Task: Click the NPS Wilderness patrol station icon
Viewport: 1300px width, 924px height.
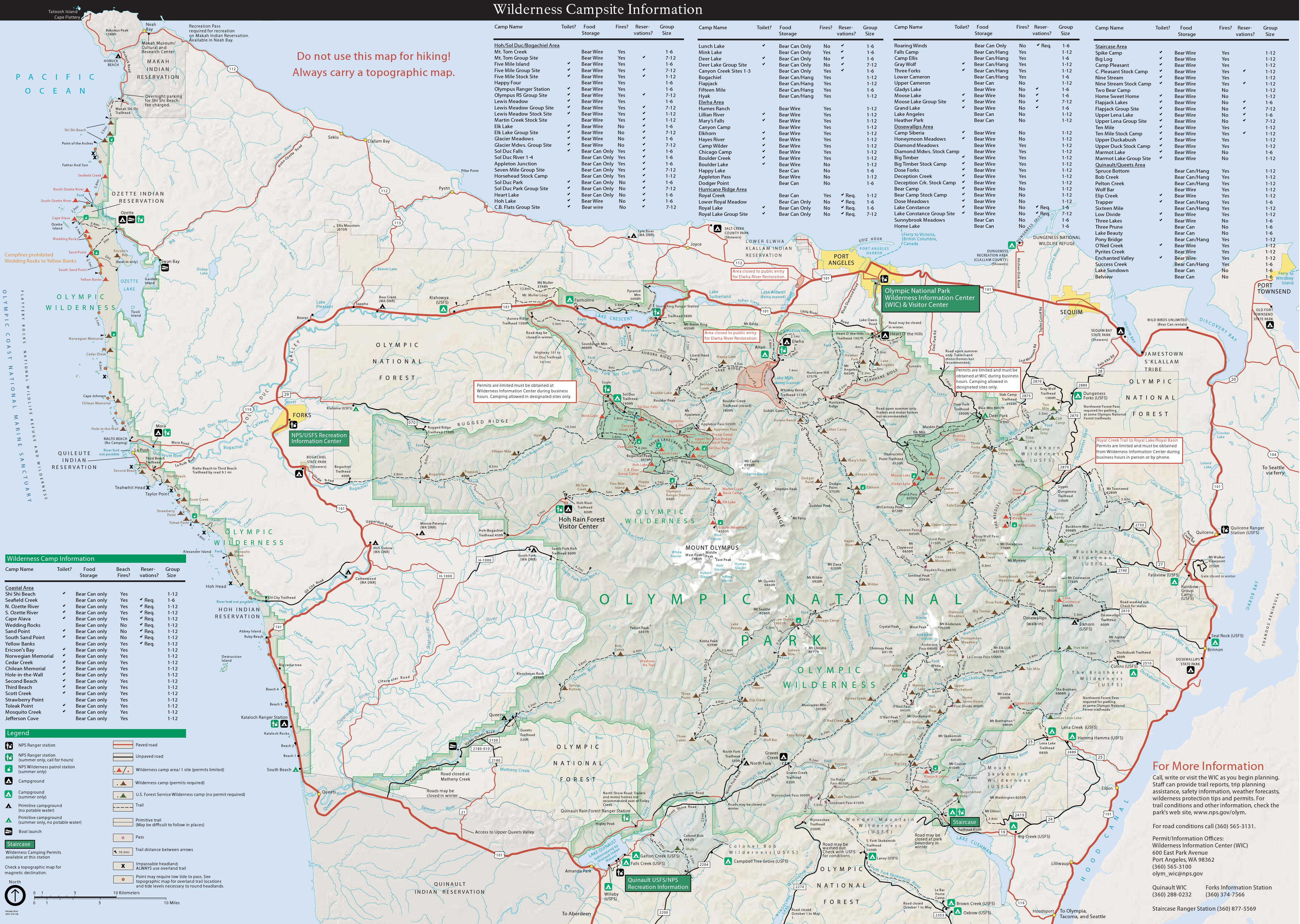Action: tap(9, 769)
